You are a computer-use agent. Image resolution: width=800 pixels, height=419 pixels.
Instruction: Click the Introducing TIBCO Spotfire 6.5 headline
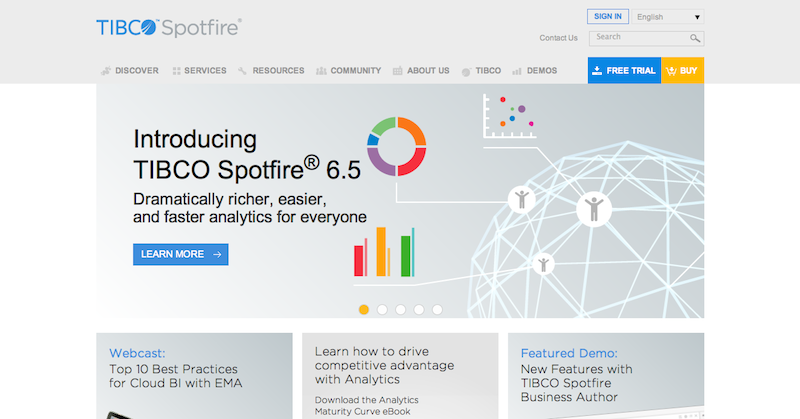tap(247, 155)
